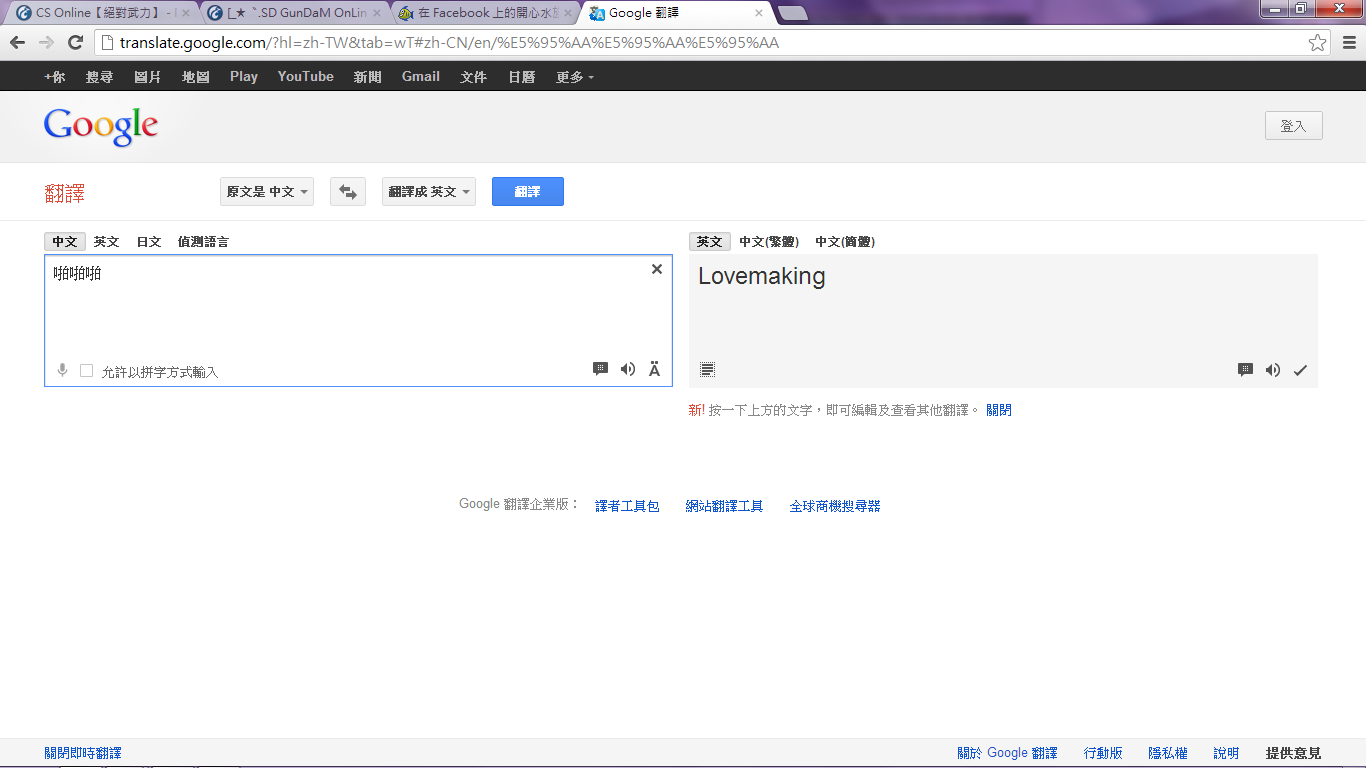Click the list icon under Lovemaking
1366x768 pixels.
pyautogui.click(x=707, y=370)
